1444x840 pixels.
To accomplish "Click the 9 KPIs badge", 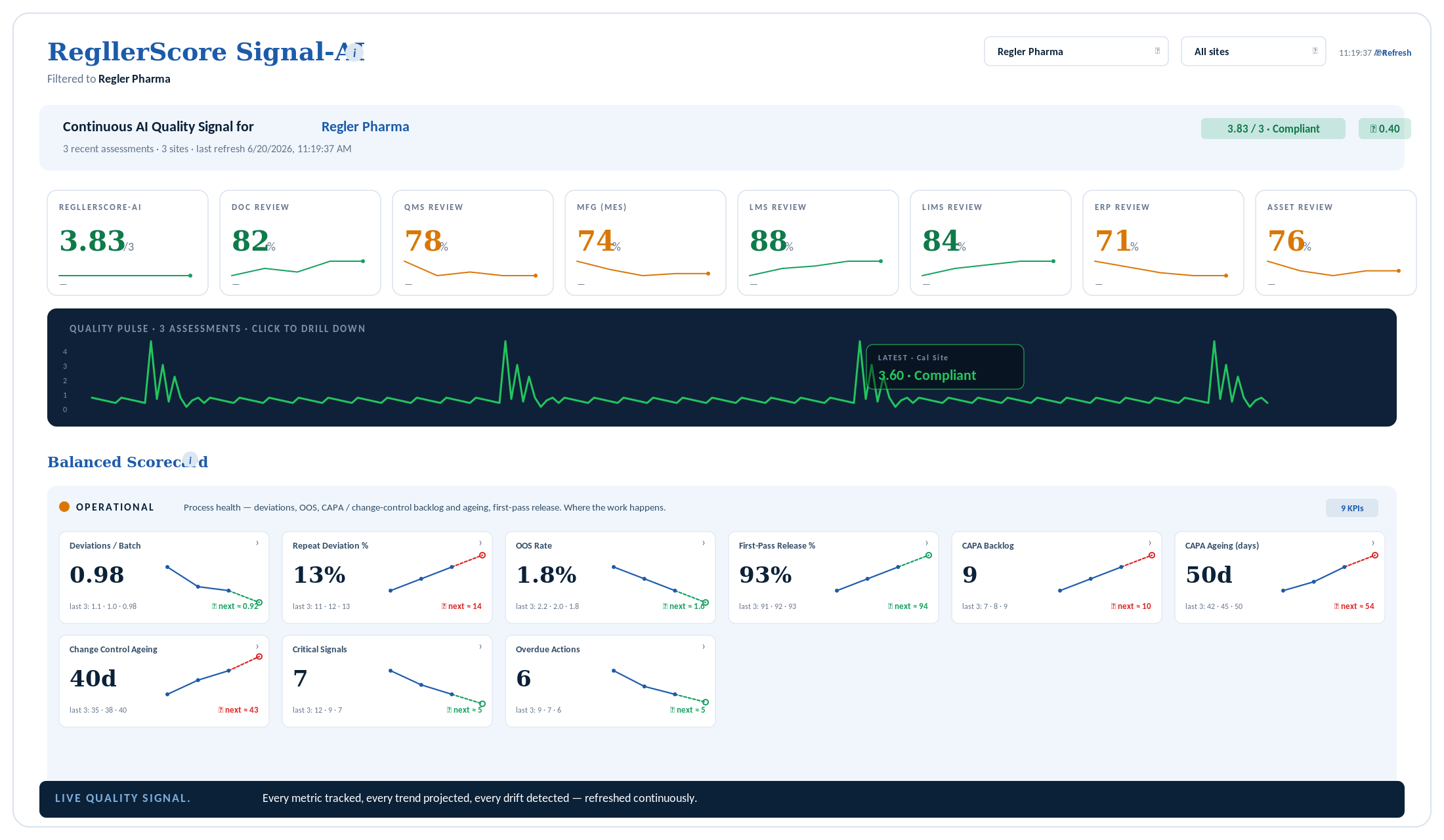I will (x=1352, y=508).
